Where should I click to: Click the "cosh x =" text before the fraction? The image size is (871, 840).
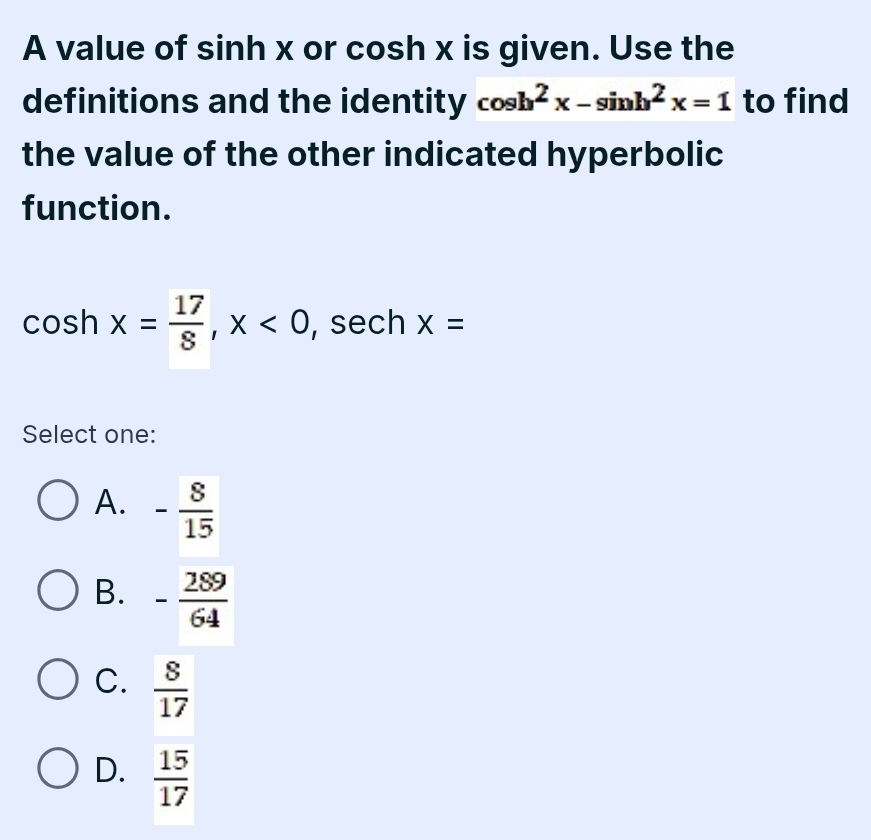89,323
